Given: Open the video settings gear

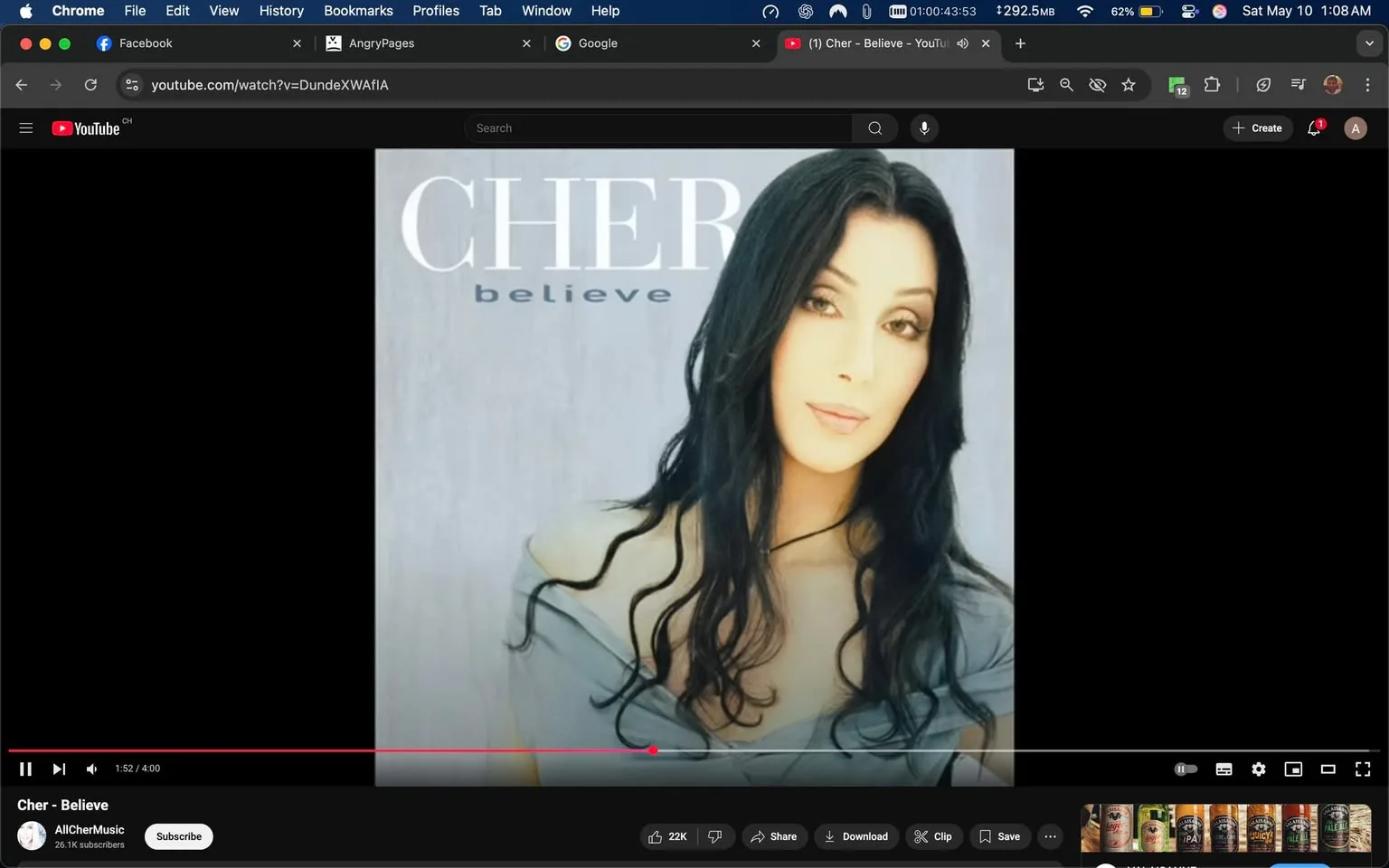Looking at the screenshot, I should (x=1258, y=769).
